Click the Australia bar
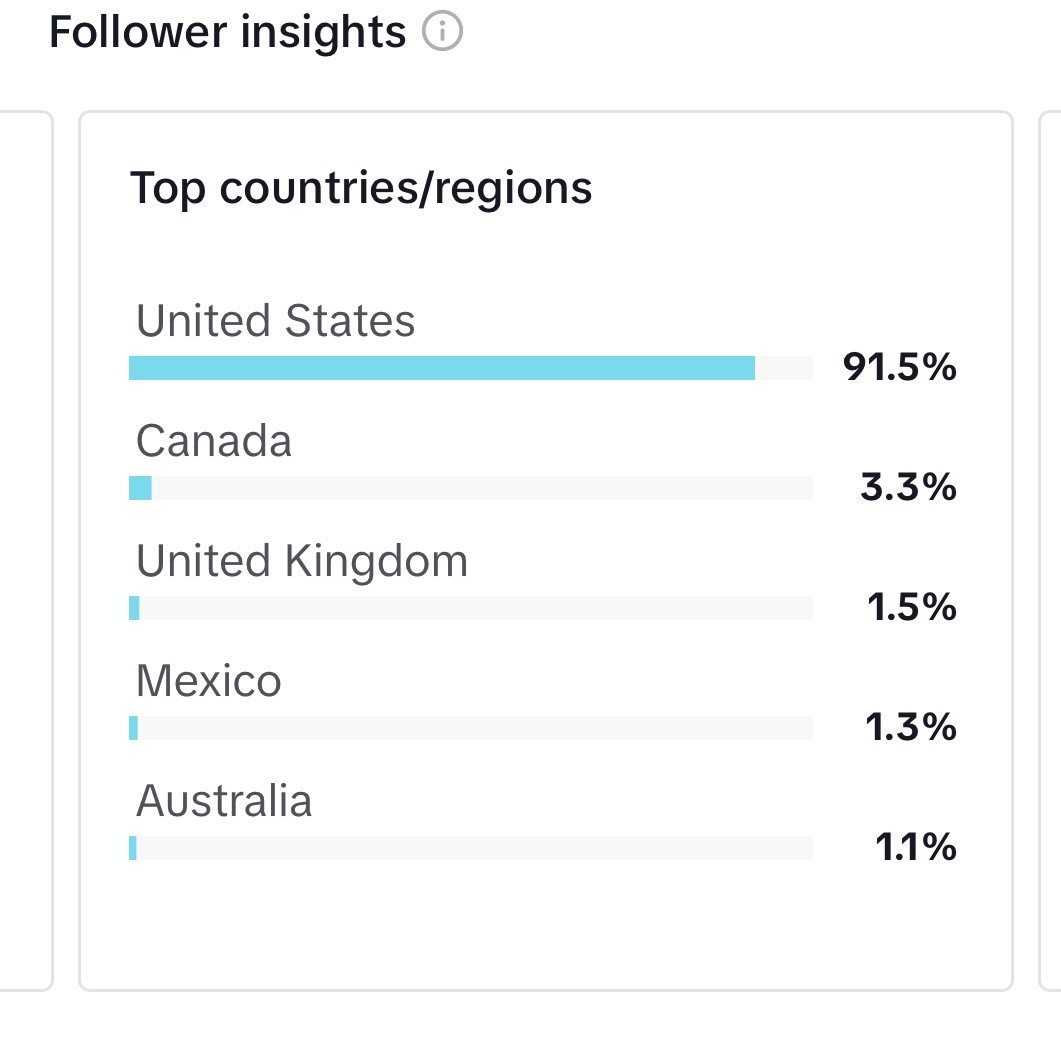This screenshot has width=1061, height=1038. coord(471,848)
